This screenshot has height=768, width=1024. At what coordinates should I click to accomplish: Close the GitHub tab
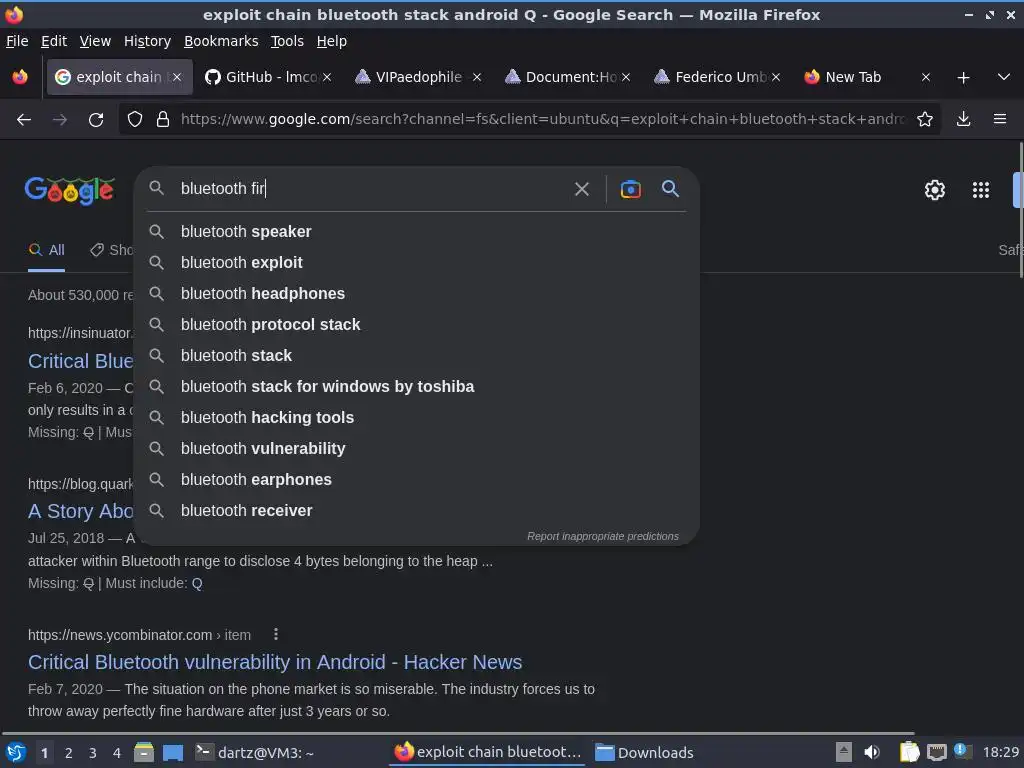coord(327,77)
